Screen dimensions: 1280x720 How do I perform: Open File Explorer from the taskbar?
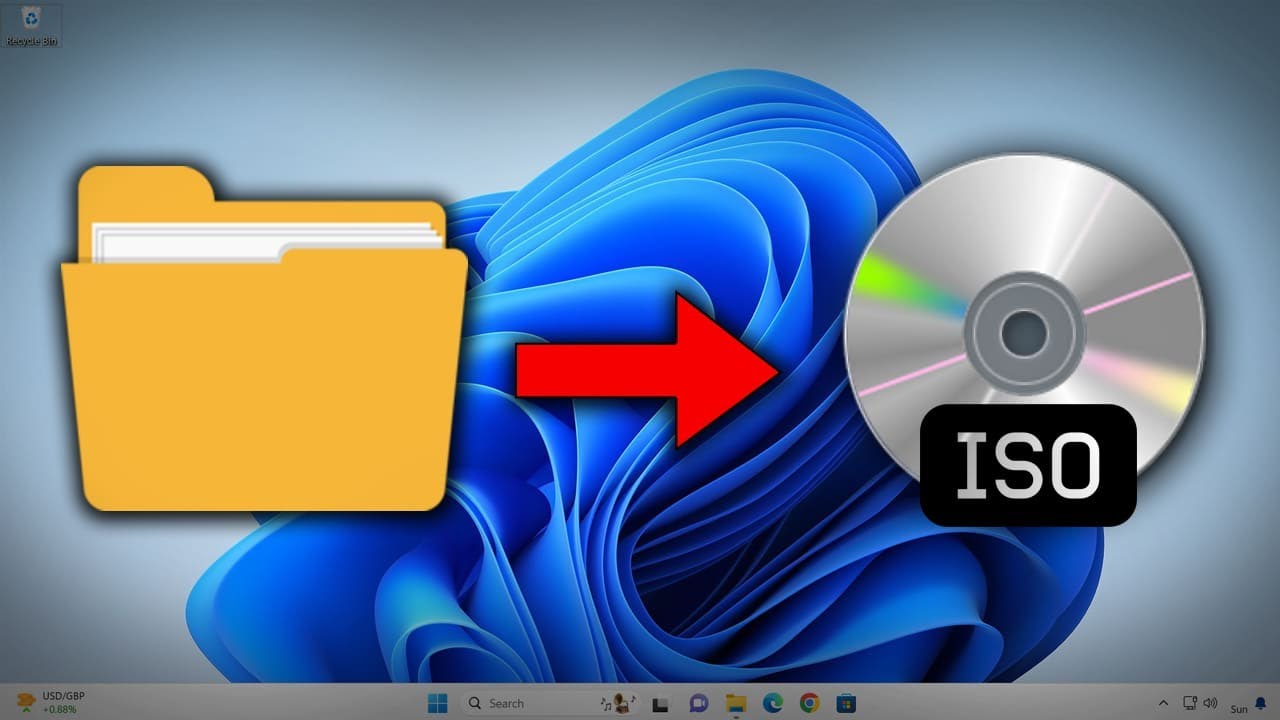click(x=735, y=704)
